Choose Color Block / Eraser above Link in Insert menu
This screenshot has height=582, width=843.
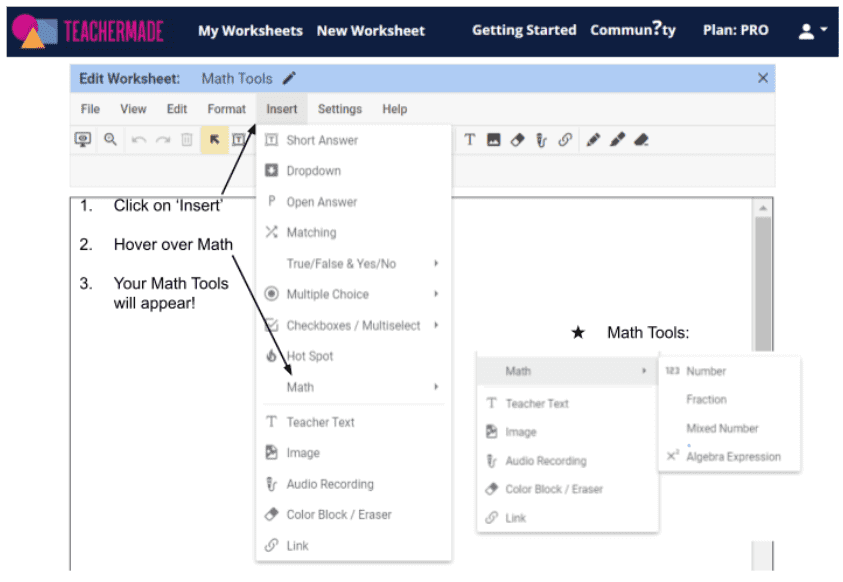coord(353,515)
